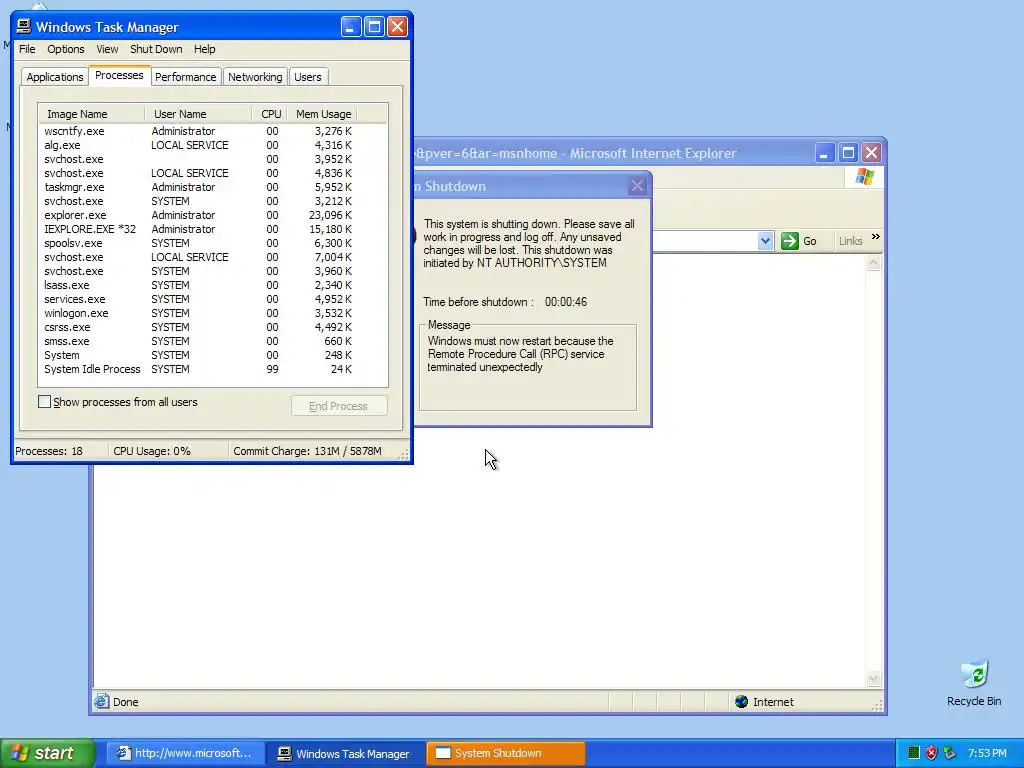Click the Internet Explorer window title bar
The height and width of the screenshot is (768, 1024).
(614, 153)
